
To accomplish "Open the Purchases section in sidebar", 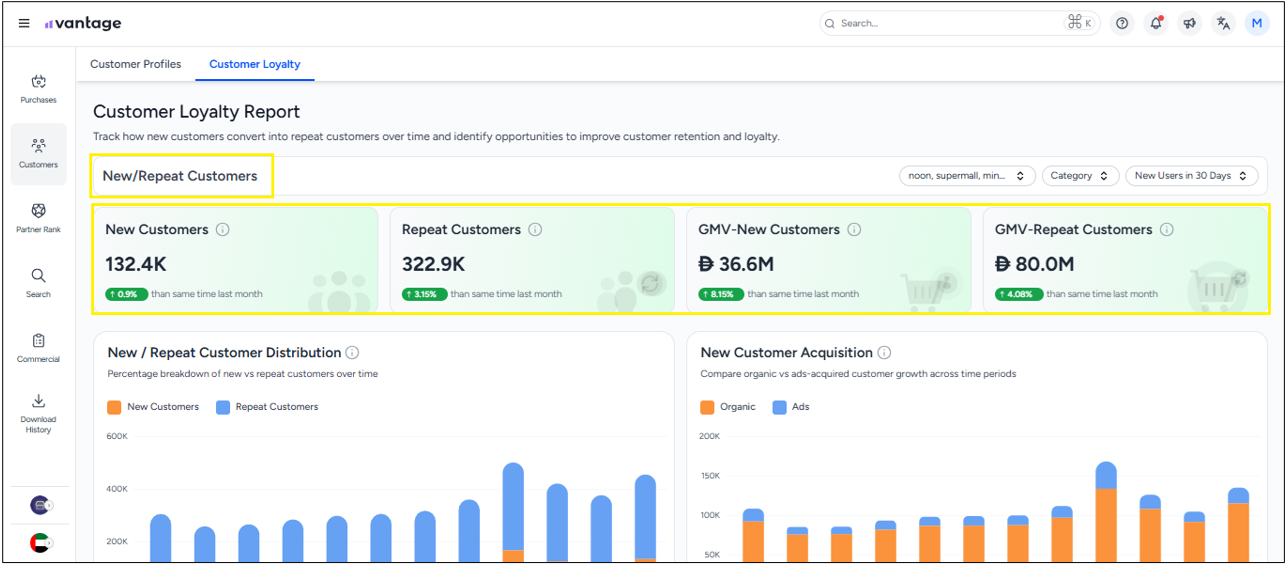I will pos(38,89).
